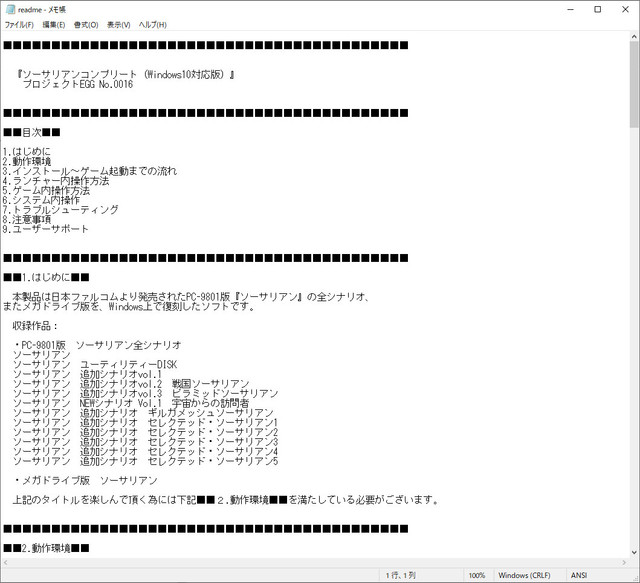640x583 pixels.
Task: Click the line プロジェクトEGG No.0016
Action: pos(78,85)
